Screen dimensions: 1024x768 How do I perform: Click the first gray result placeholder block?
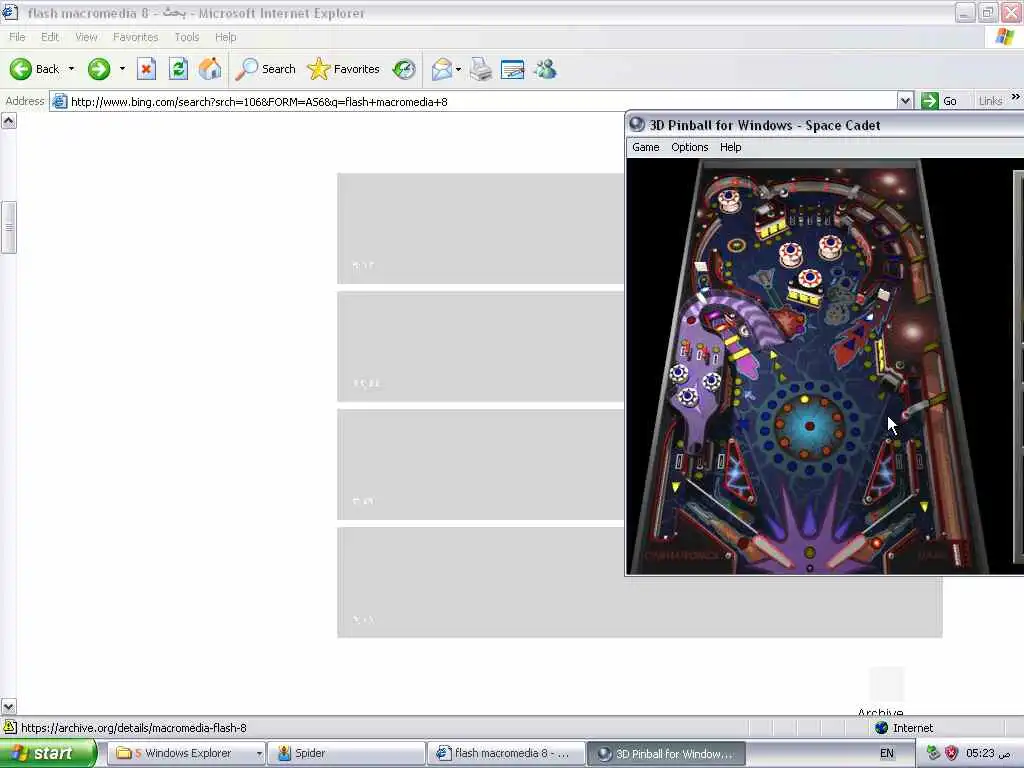point(481,229)
